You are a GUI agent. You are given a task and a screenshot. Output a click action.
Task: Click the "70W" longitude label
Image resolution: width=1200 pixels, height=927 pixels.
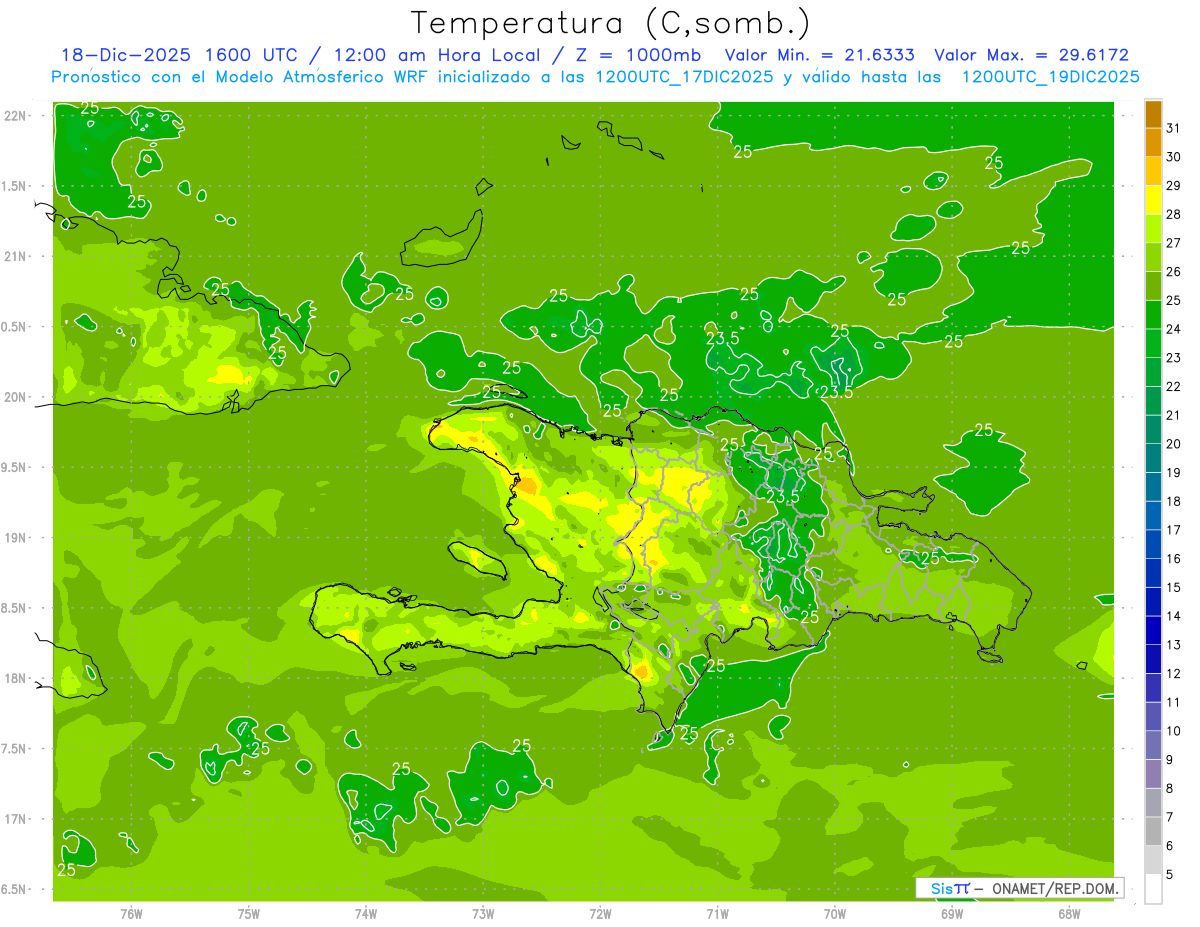834,913
